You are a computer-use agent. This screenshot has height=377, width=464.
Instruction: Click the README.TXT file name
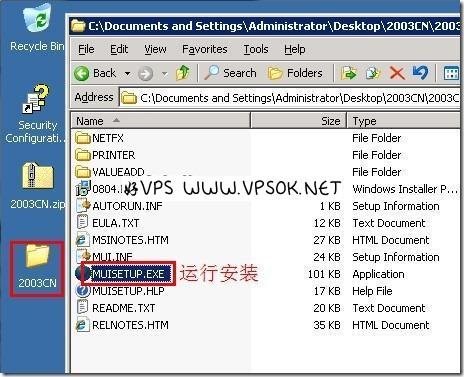click(124, 308)
